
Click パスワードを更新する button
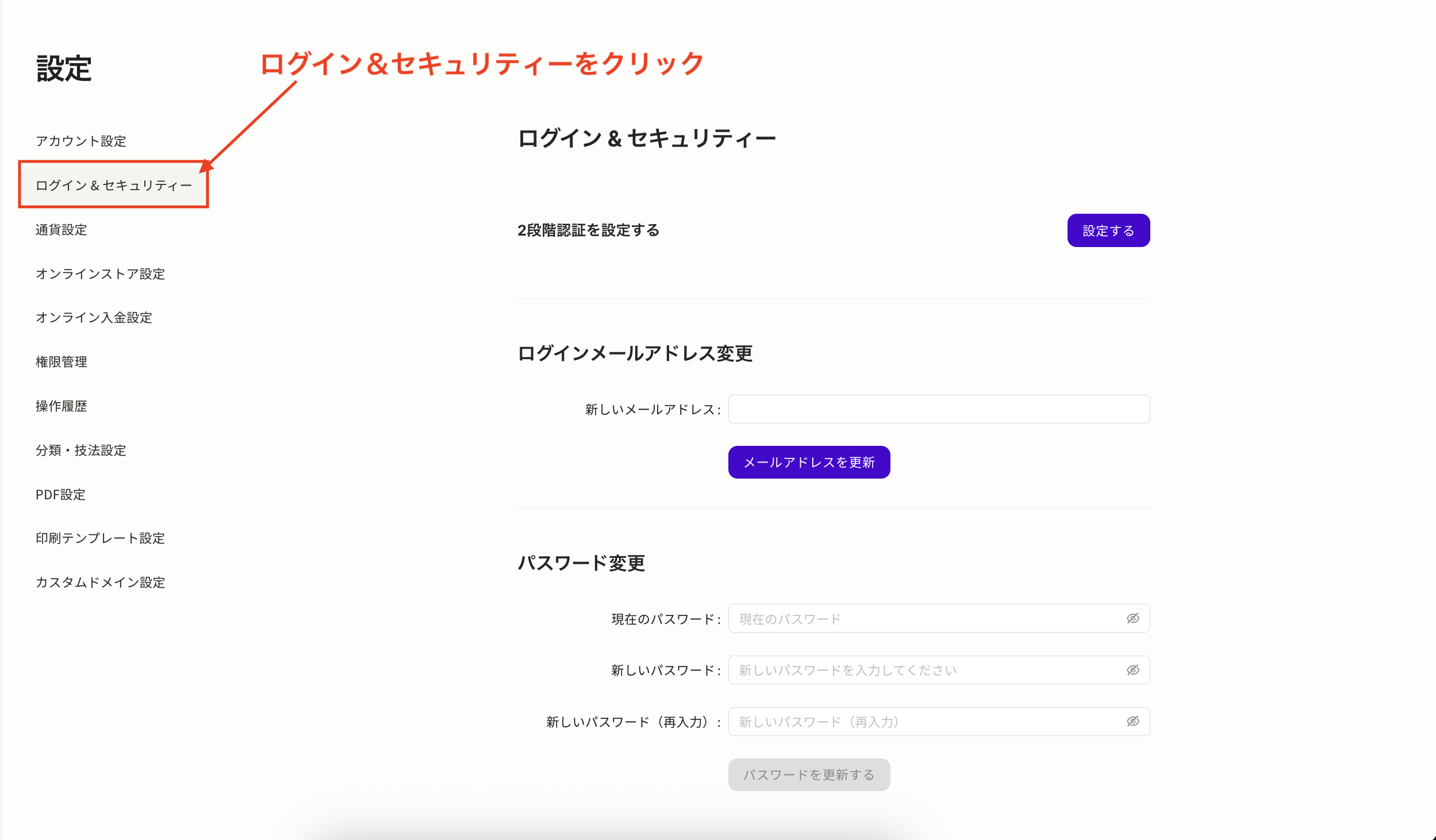tap(808, 774)
